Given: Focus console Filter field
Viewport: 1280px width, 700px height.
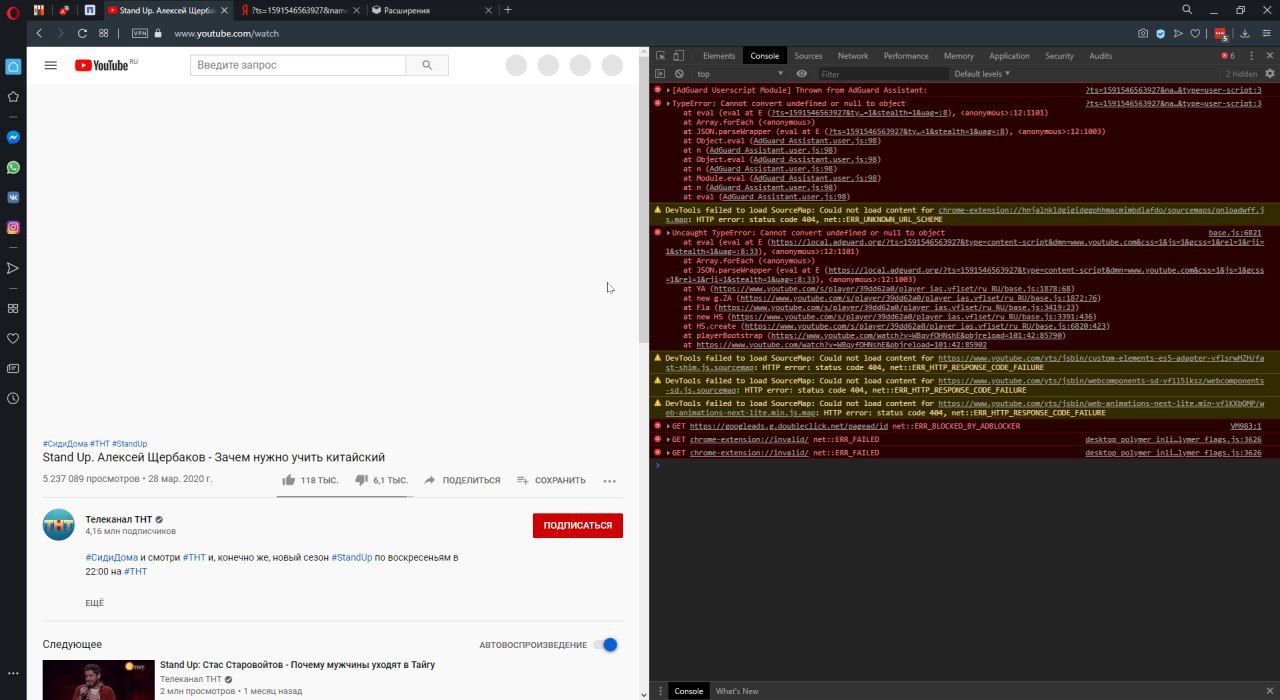Looking at the screenshot, I should point(882,74).
